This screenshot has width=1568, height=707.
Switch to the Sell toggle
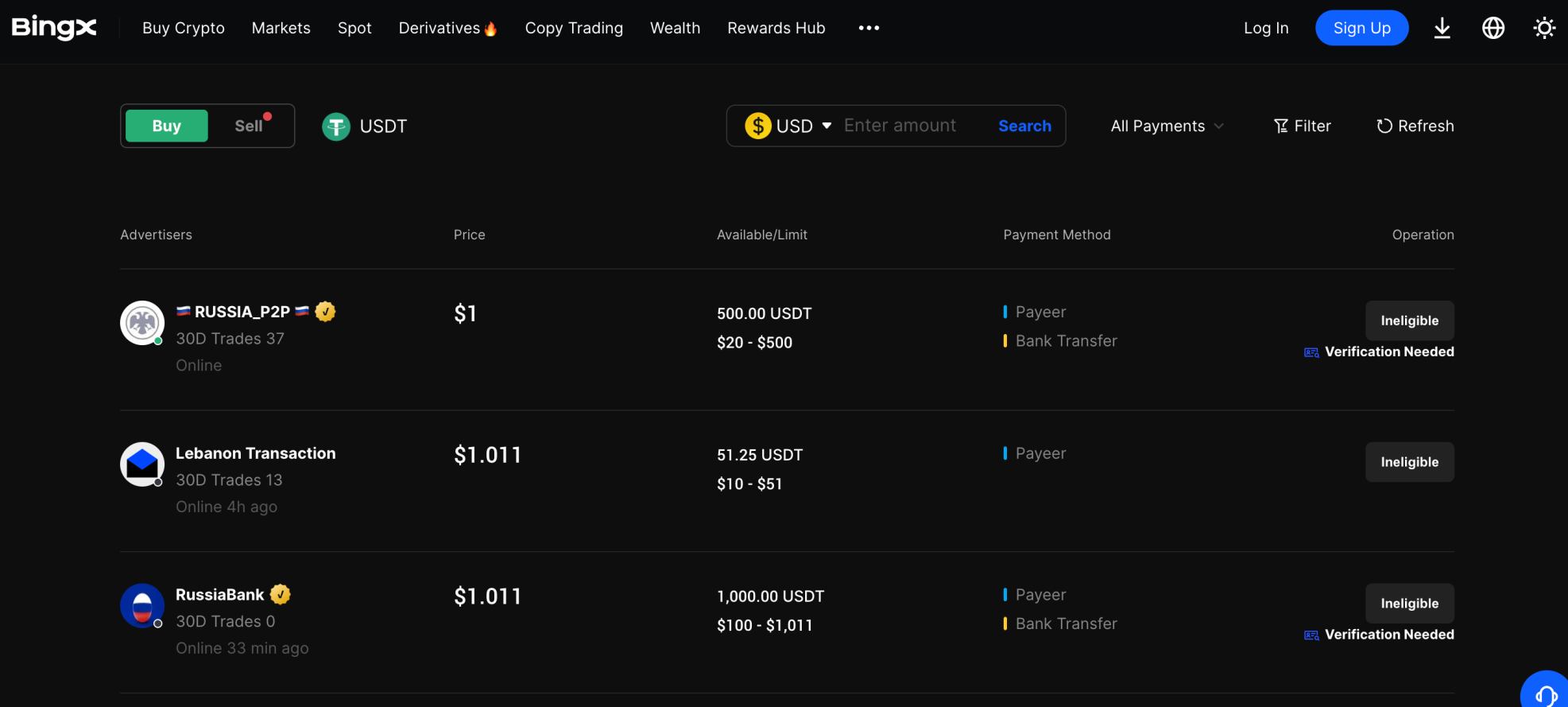(x=249, y=126)
